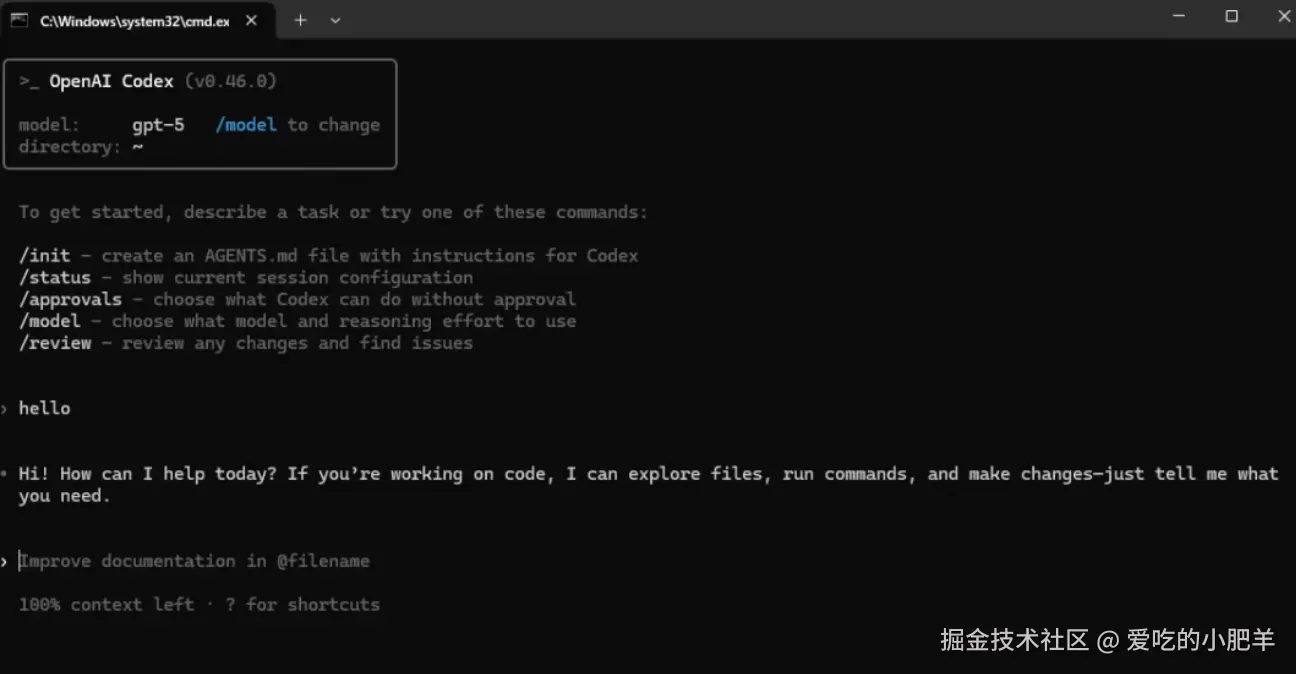Close the terminal window
This screenshot has height=674, width=1296.
(x=1283, y=16)
